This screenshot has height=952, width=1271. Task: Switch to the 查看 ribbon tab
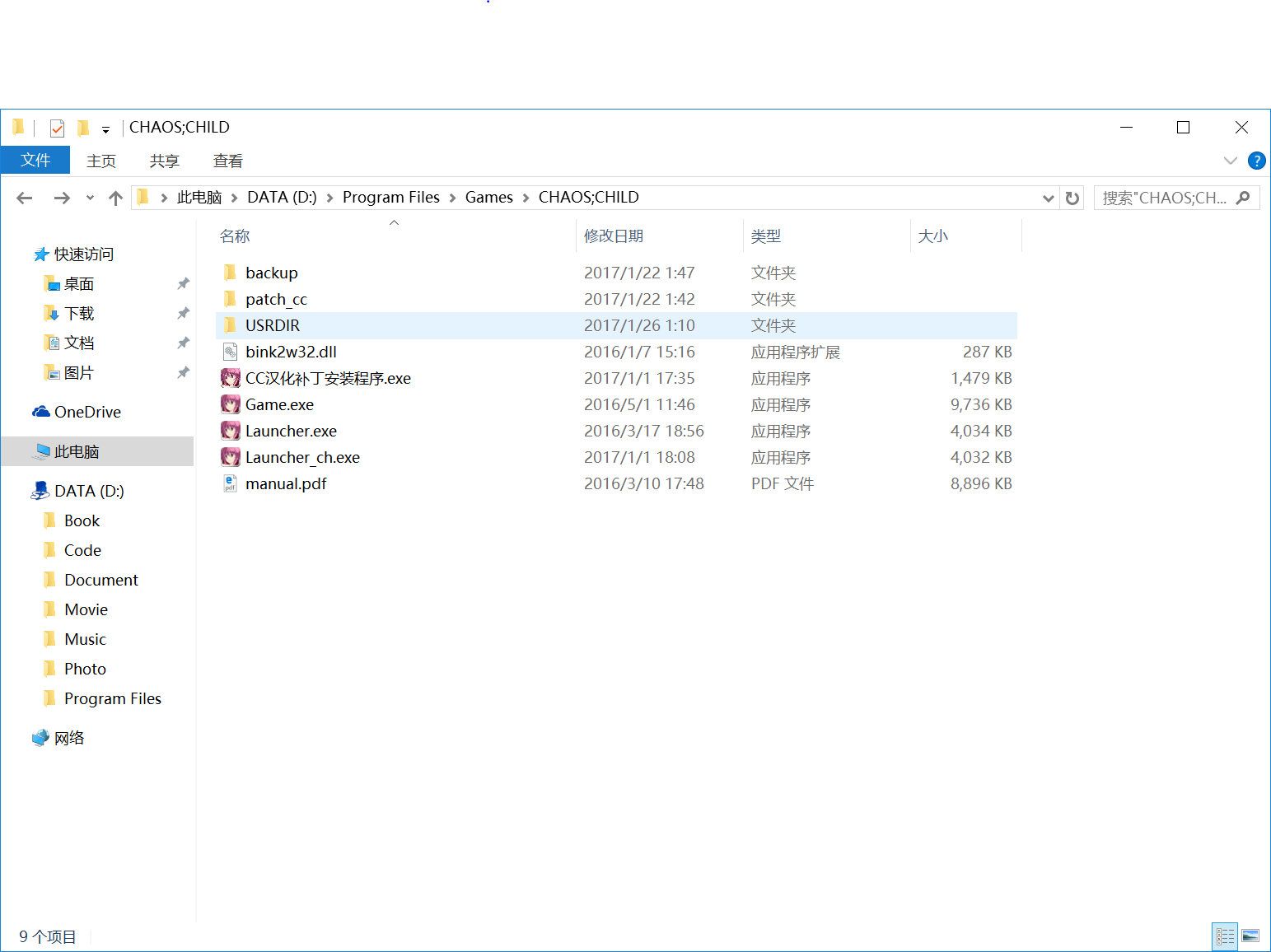pos(228,161)
